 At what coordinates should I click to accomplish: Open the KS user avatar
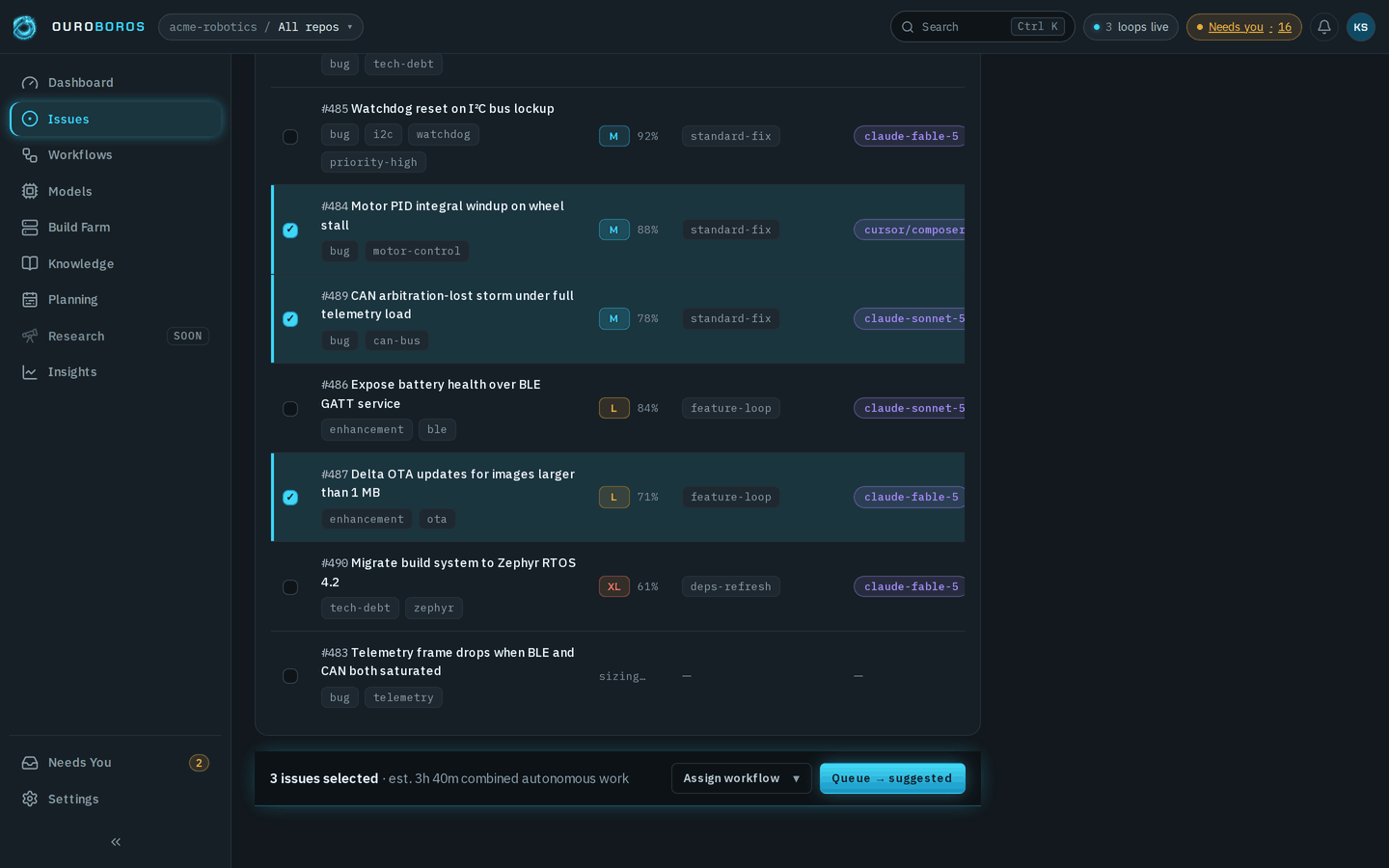point(1361,27)
